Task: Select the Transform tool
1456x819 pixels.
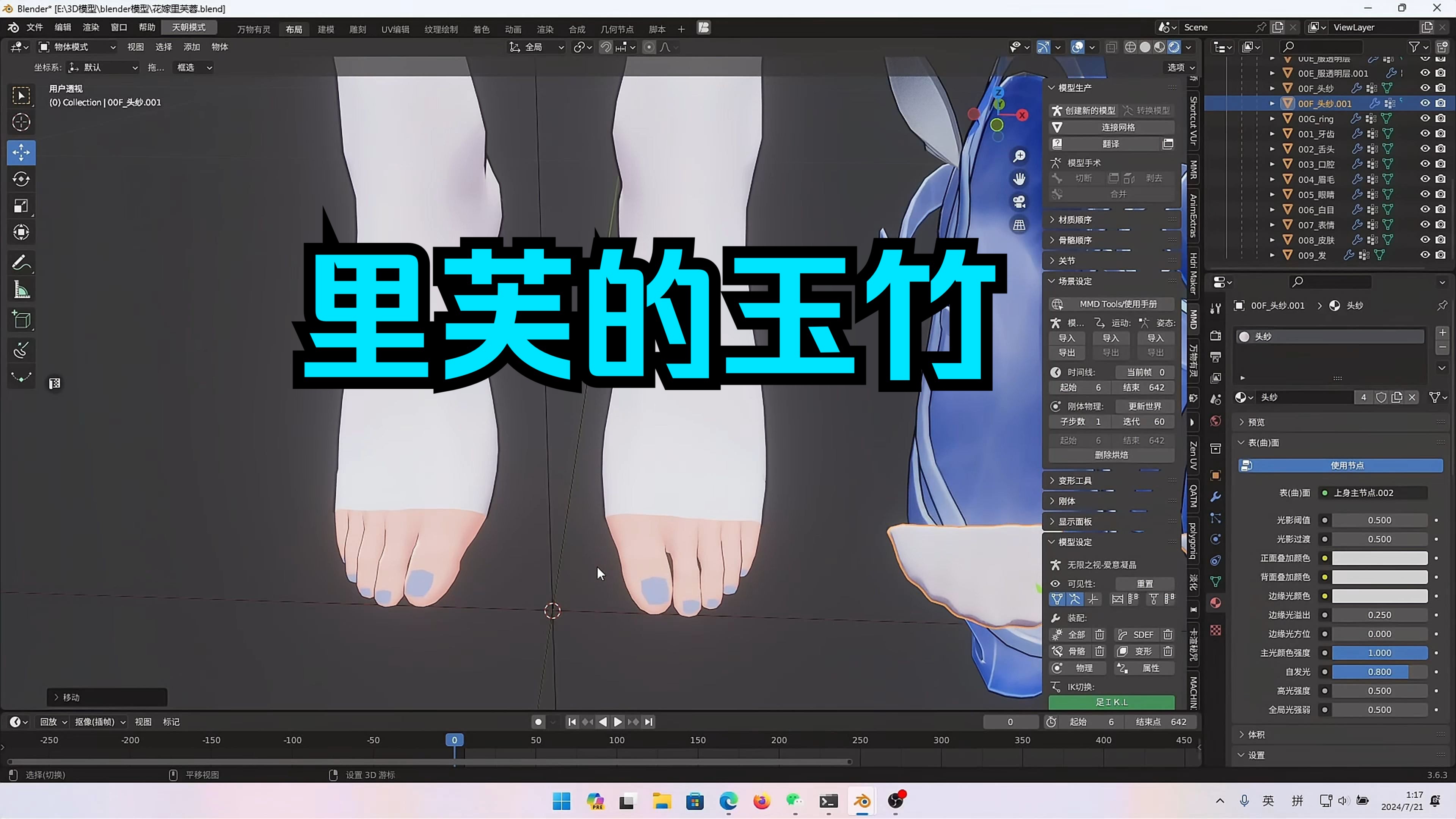Action: [x=21, y=232]
